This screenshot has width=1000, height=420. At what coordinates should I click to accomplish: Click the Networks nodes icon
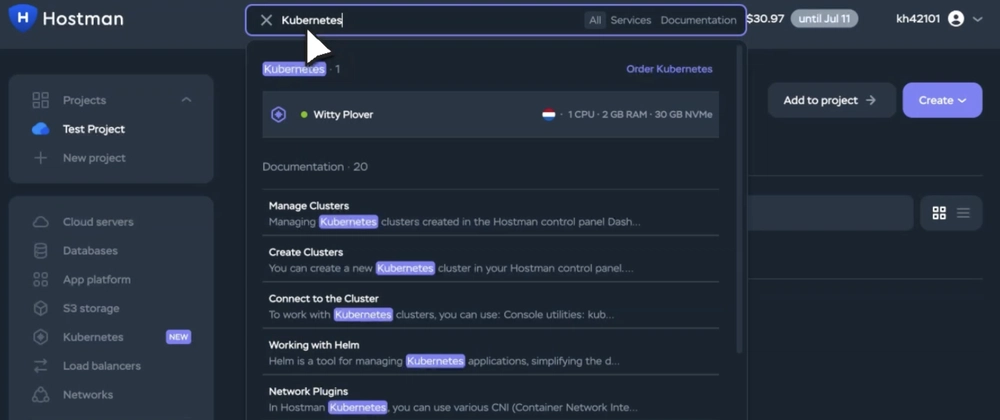[41, 395]
